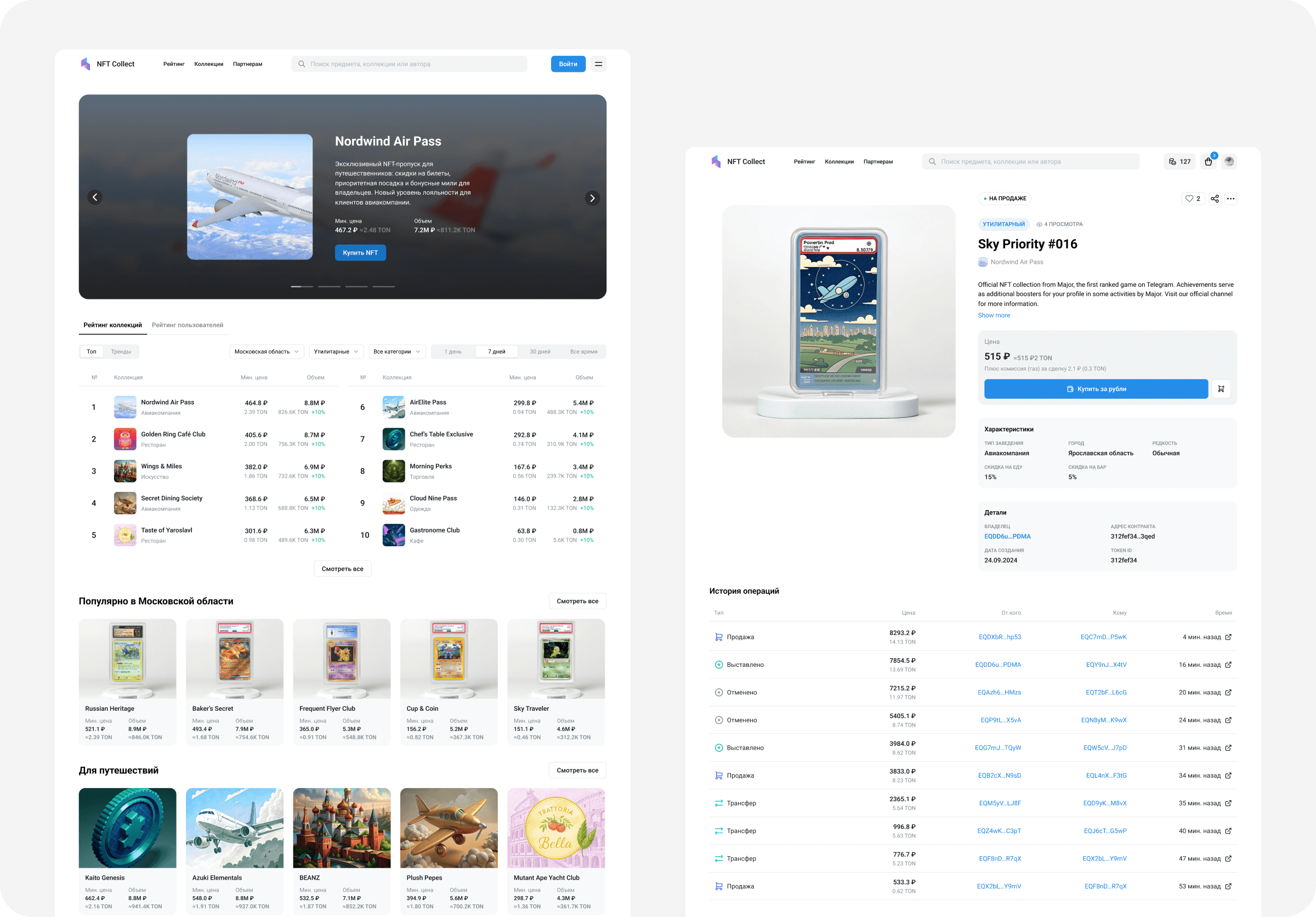This screenshot has height=917, width=1316.
Task: Open the three-dots more options menu
Action: (x=1230, y=199)
